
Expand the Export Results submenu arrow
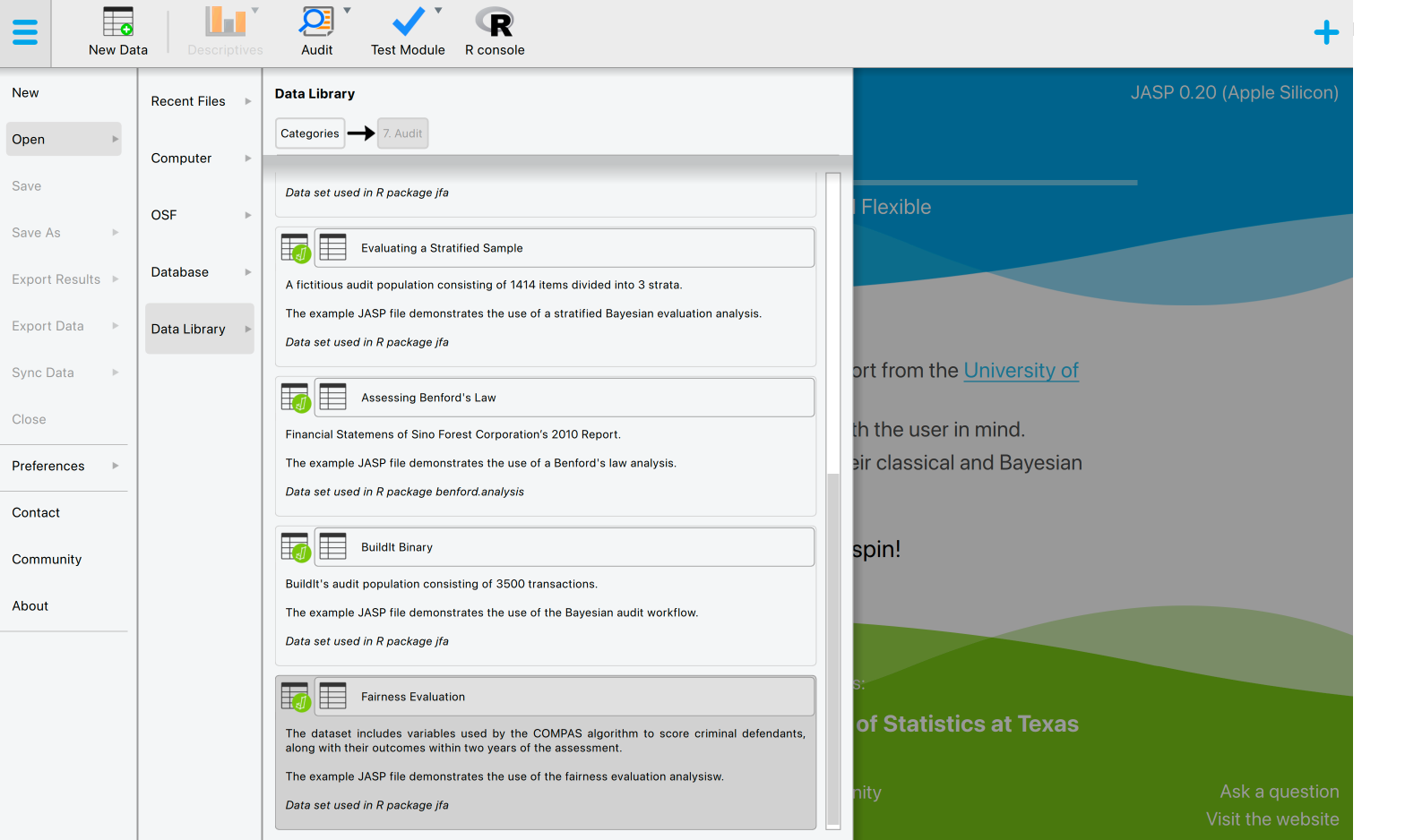pyautogui.click(x=115, y=279)
